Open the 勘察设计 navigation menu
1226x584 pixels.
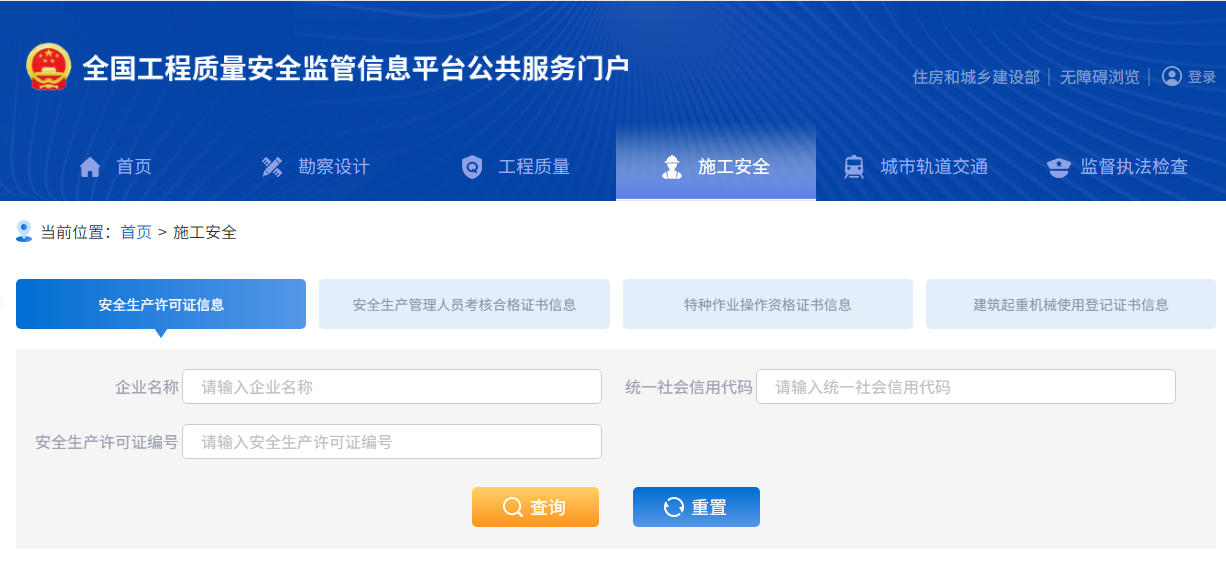tap(315, 167)
